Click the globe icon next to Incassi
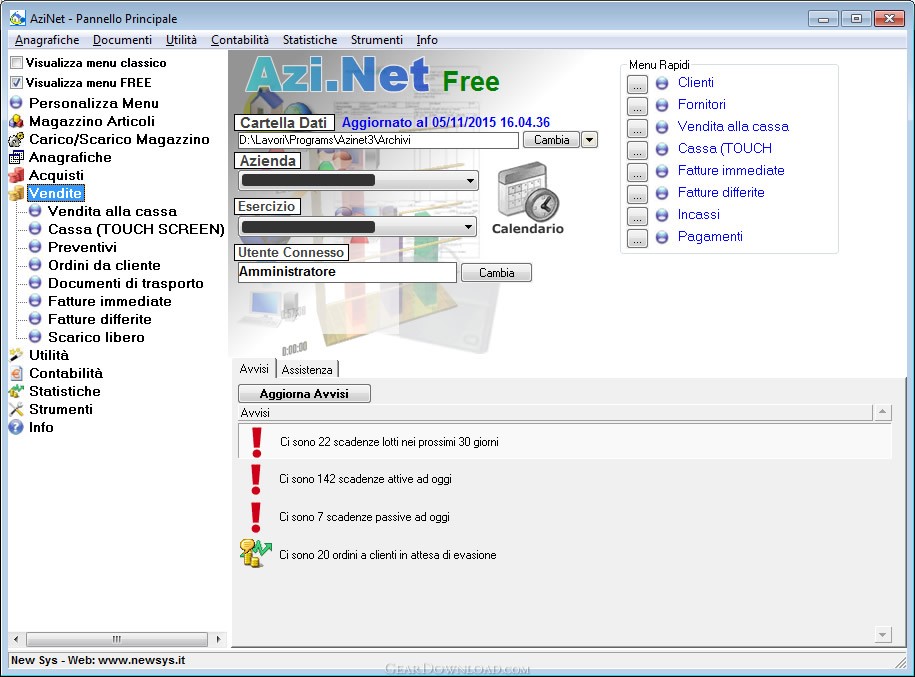This screenshot has height=677, width=915. [662, 215]
